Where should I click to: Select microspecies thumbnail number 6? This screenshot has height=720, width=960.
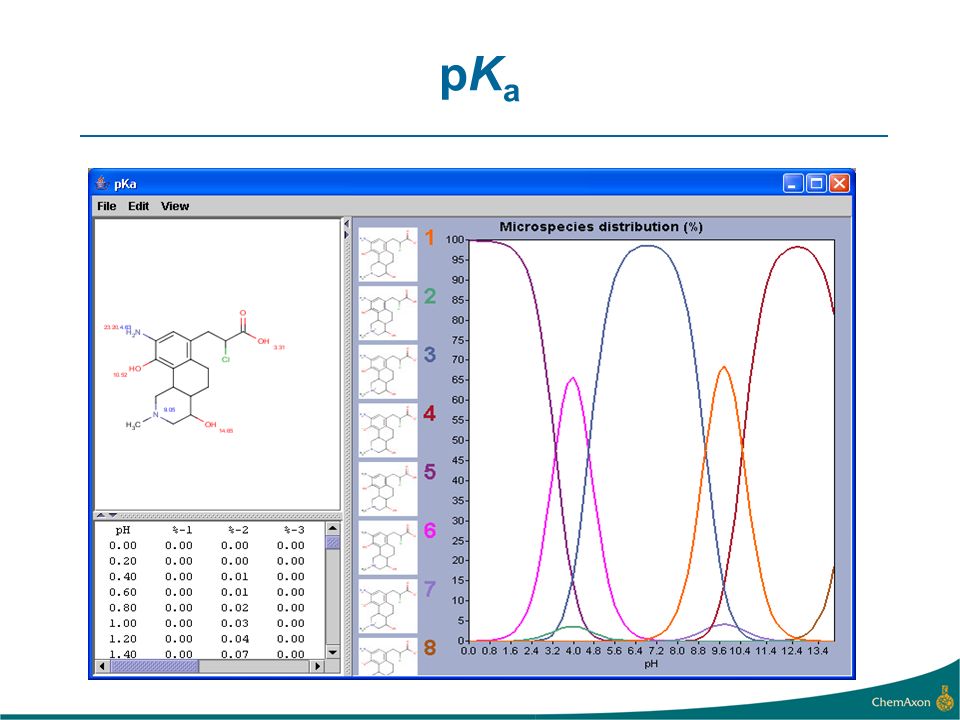point(388,548)
